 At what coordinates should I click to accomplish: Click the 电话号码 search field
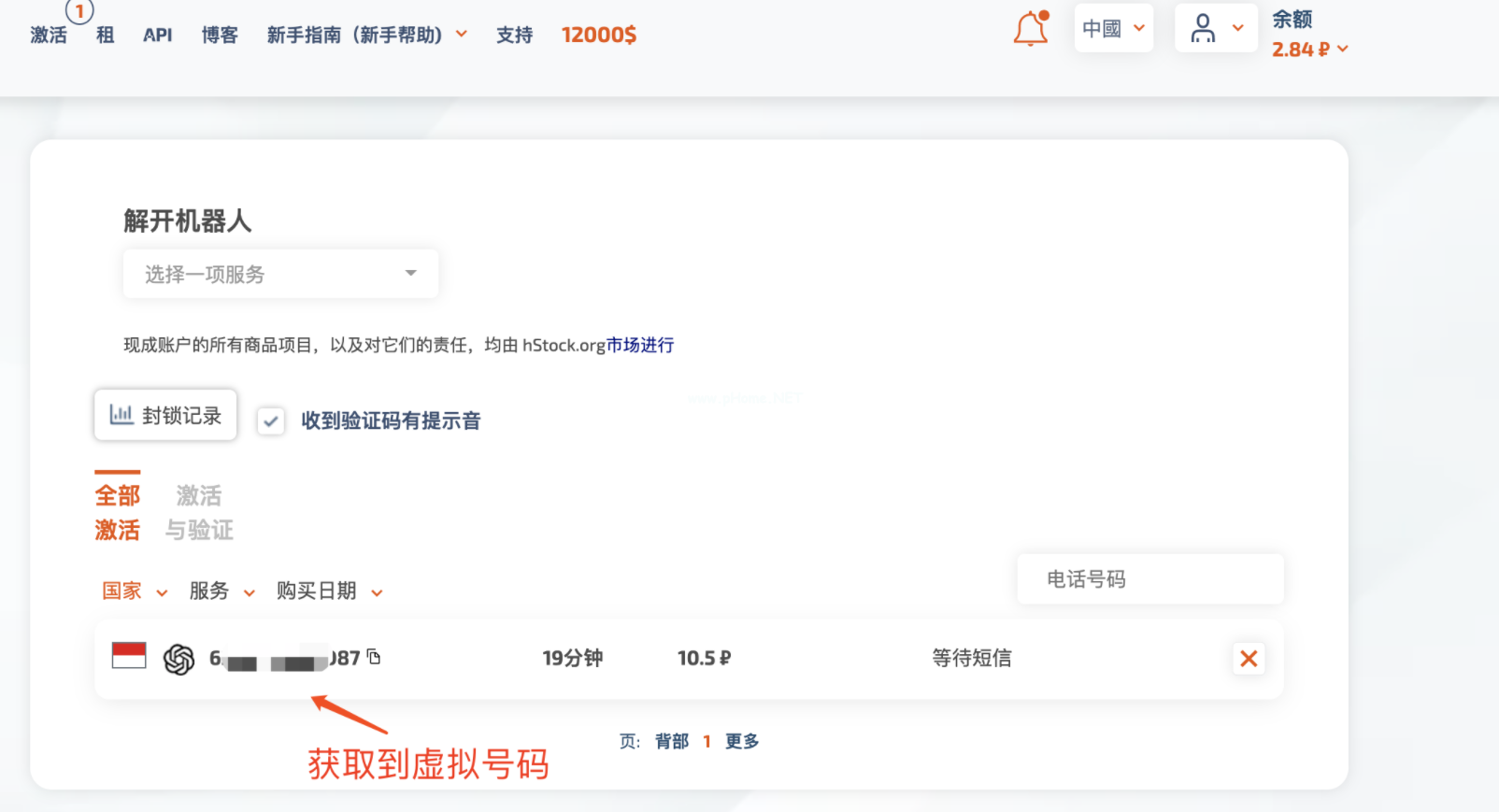pos(1149,579)
